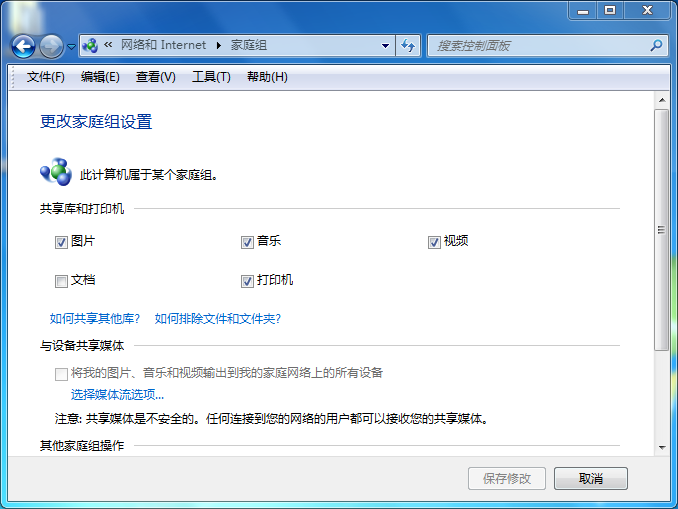Enable the 文档 sharing checkbox

pos(62,281)
